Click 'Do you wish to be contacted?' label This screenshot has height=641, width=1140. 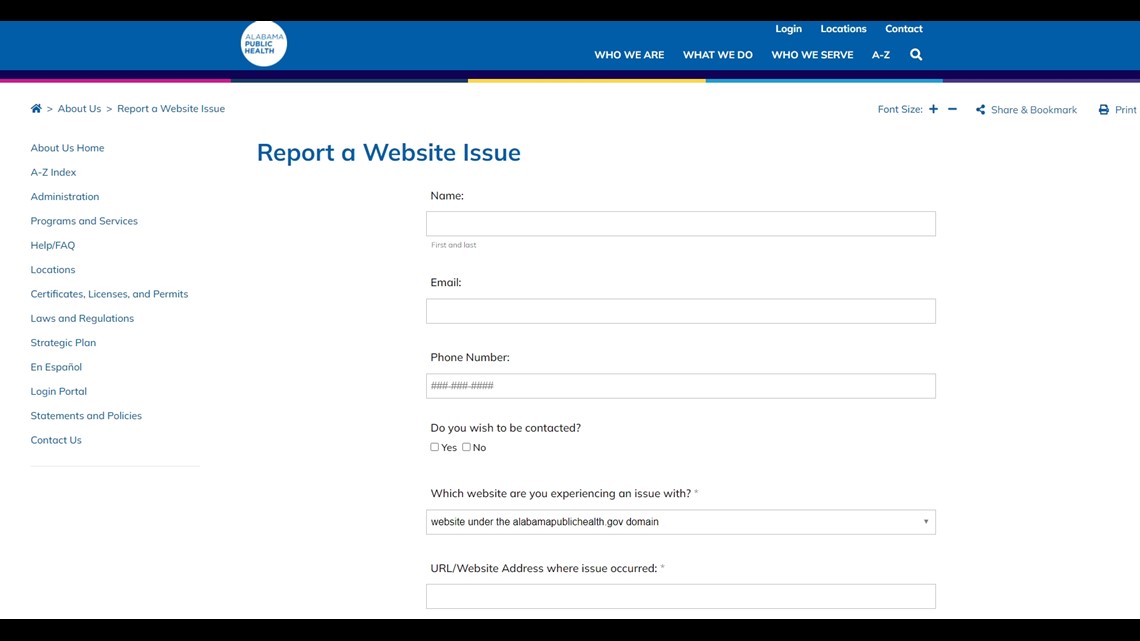[x=505, y=428]
